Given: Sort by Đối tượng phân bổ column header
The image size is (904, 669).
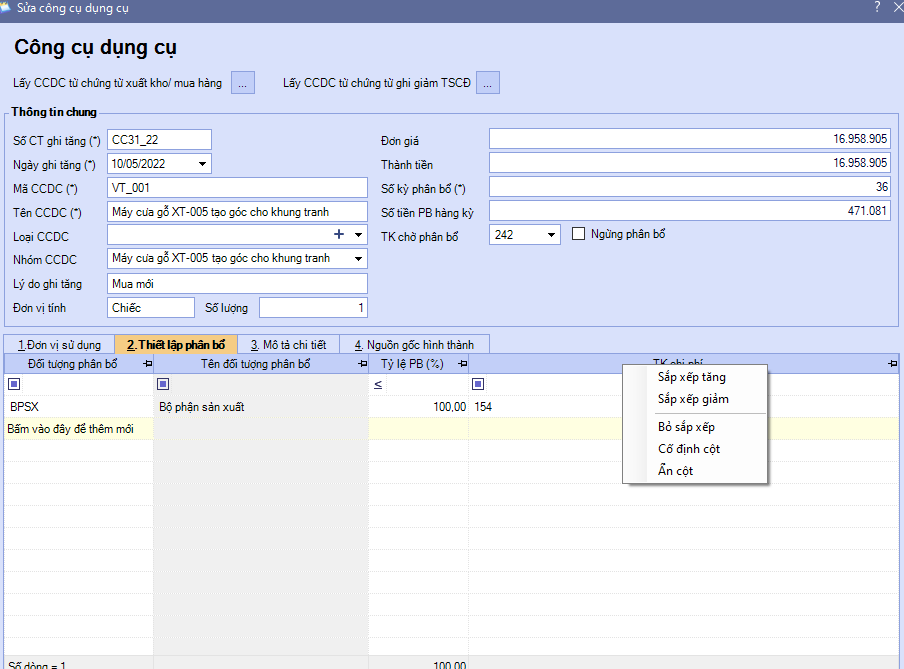Looking at the screenshot, I should coord(73,364).
